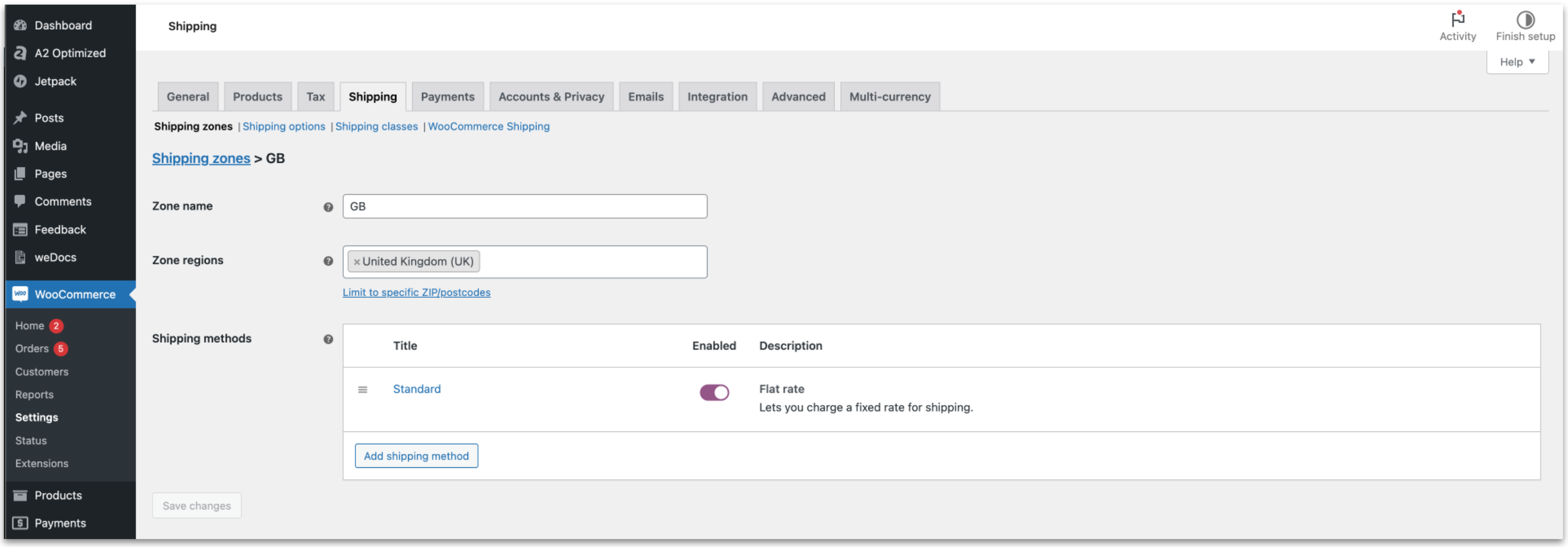Open the Finish setup progress icon
This screenshot has height=547, width=1568.
click(x=1525, y=20)
